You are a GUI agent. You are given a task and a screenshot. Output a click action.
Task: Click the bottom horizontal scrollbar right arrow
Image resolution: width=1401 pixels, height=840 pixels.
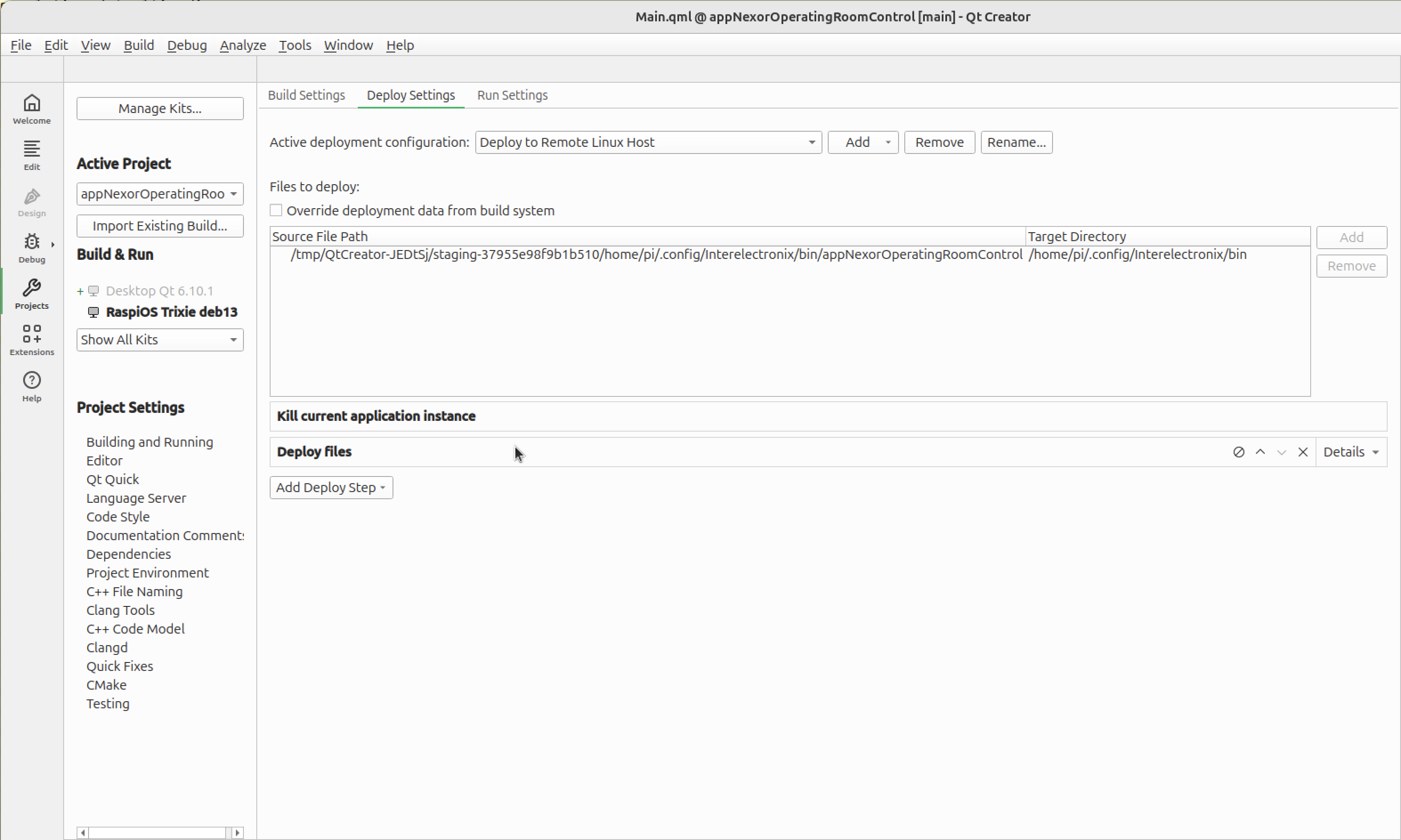click(238, 832)
